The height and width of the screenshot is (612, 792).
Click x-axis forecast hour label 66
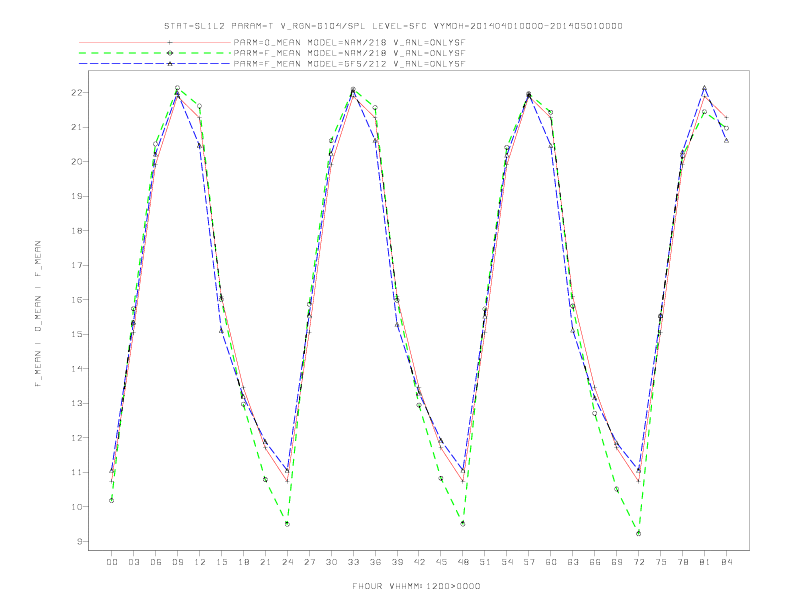pos(595,562)
